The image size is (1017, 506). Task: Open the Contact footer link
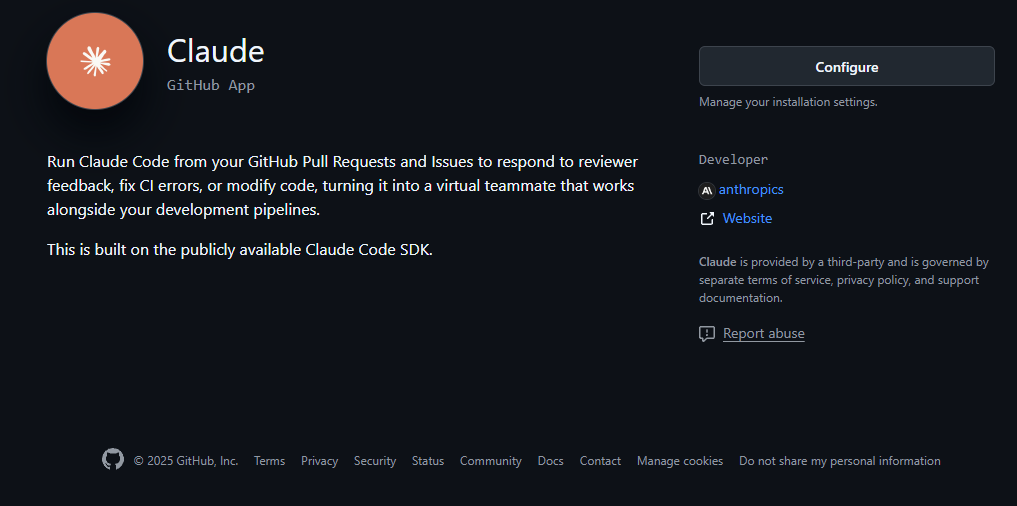click(600, 461)
